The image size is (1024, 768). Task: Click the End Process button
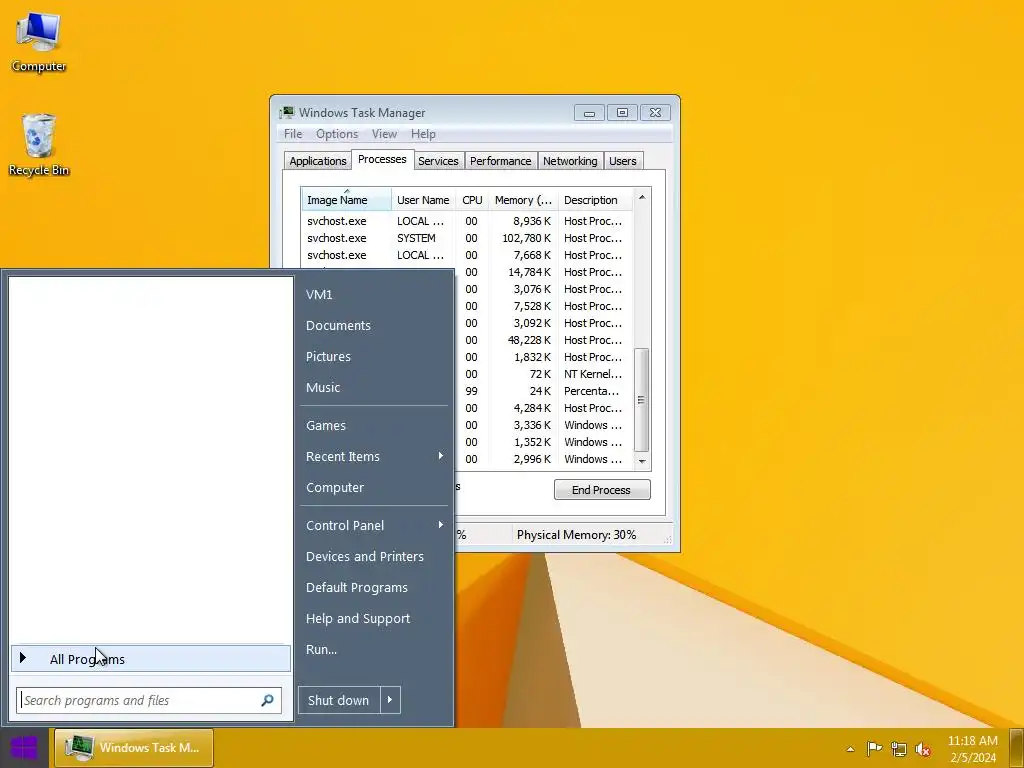[x=602, y=490]
